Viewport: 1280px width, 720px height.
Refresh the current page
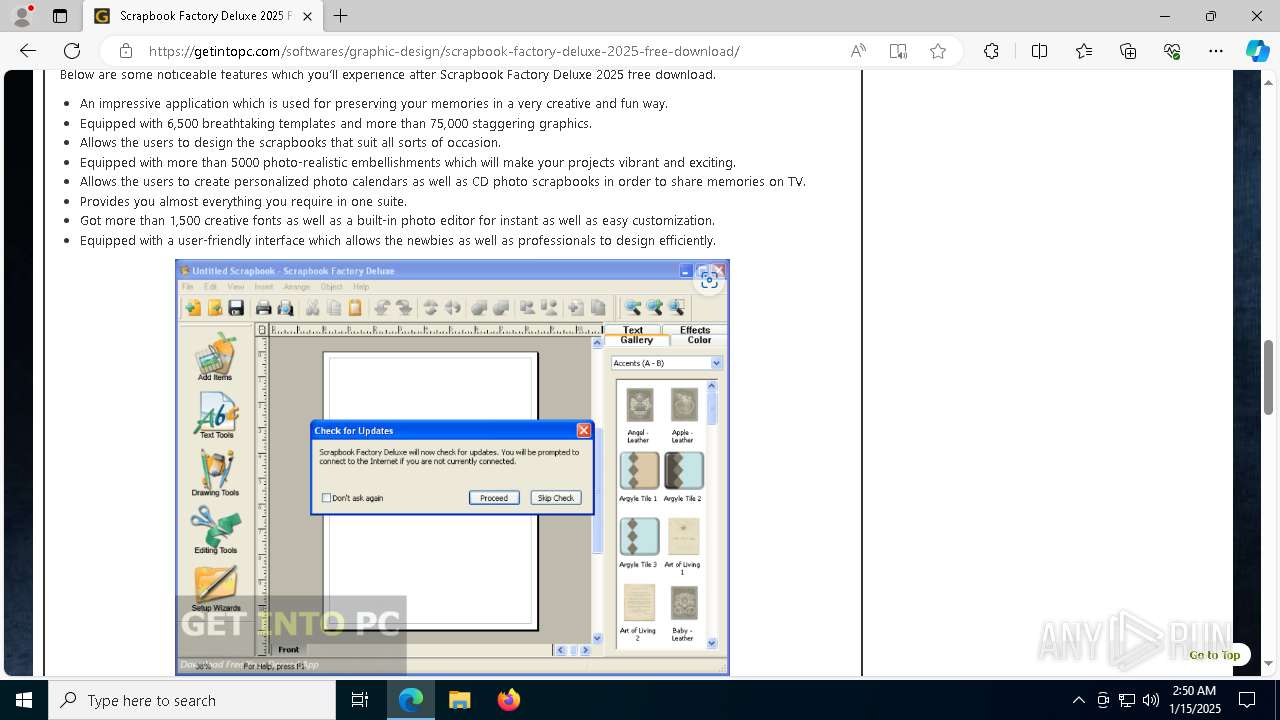coord(72,51)
